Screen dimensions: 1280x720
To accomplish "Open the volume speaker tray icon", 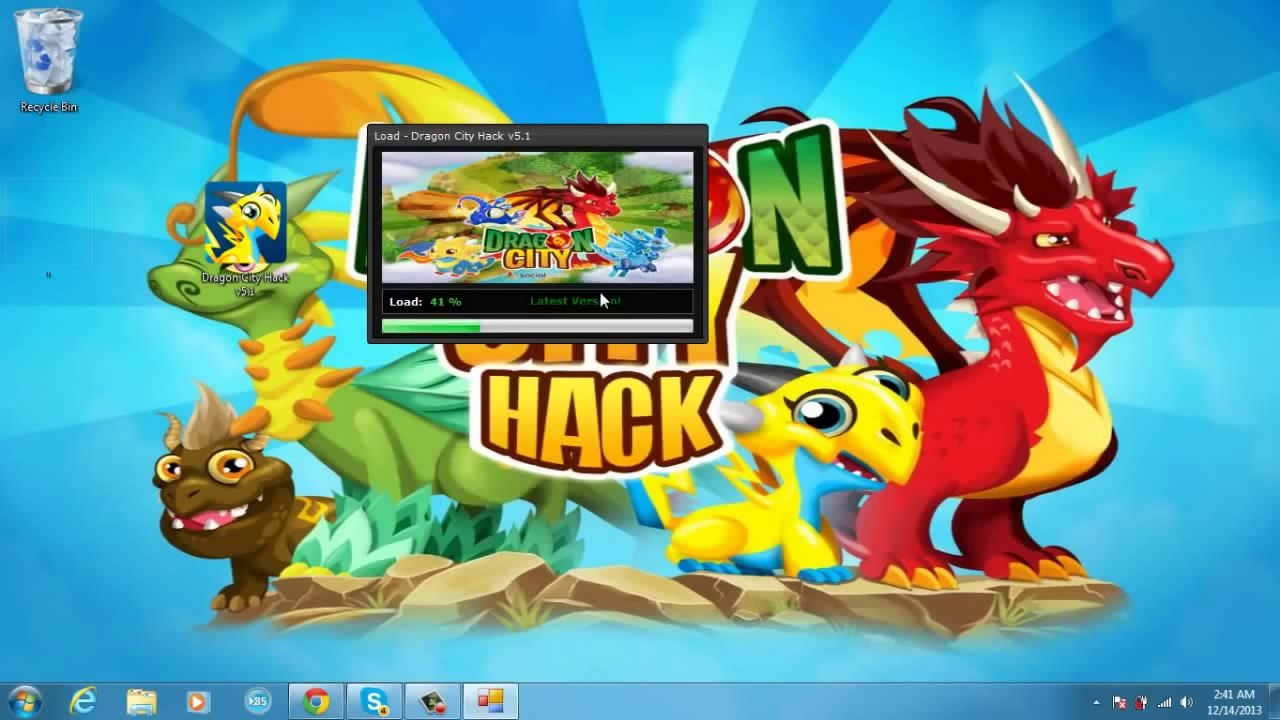I will click(1186, 702).
